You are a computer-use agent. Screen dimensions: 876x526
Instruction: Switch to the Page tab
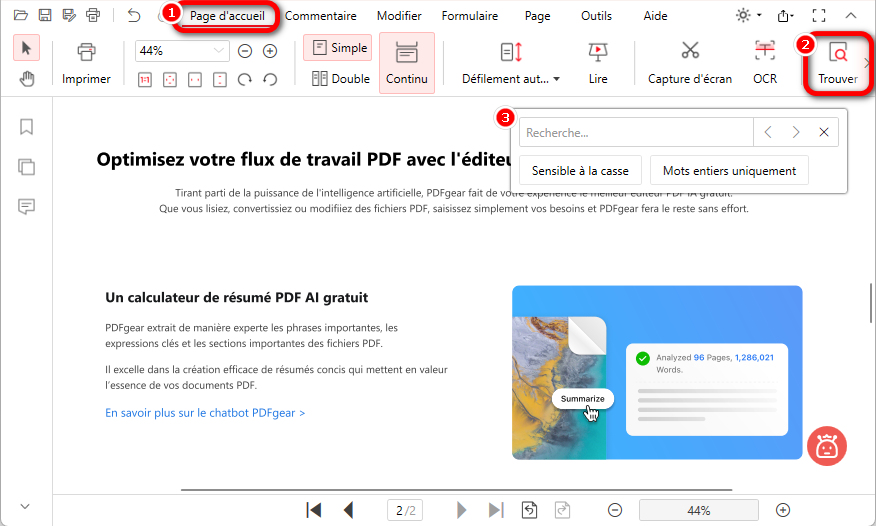[x=537, y=16]
